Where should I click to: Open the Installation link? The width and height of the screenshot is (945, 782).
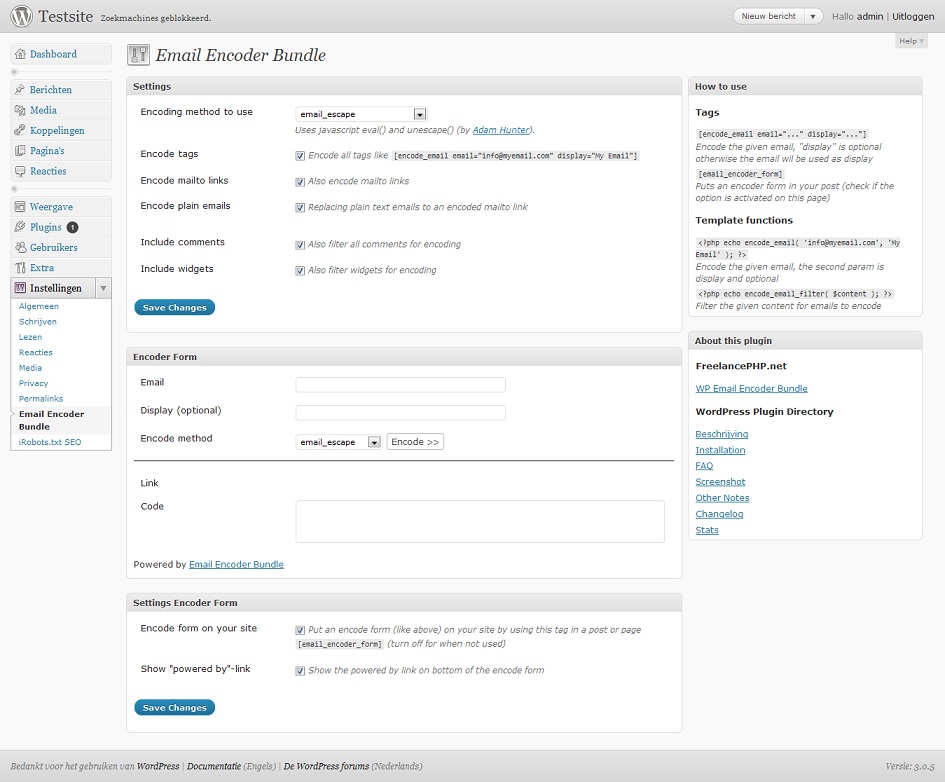click(720, 450)
